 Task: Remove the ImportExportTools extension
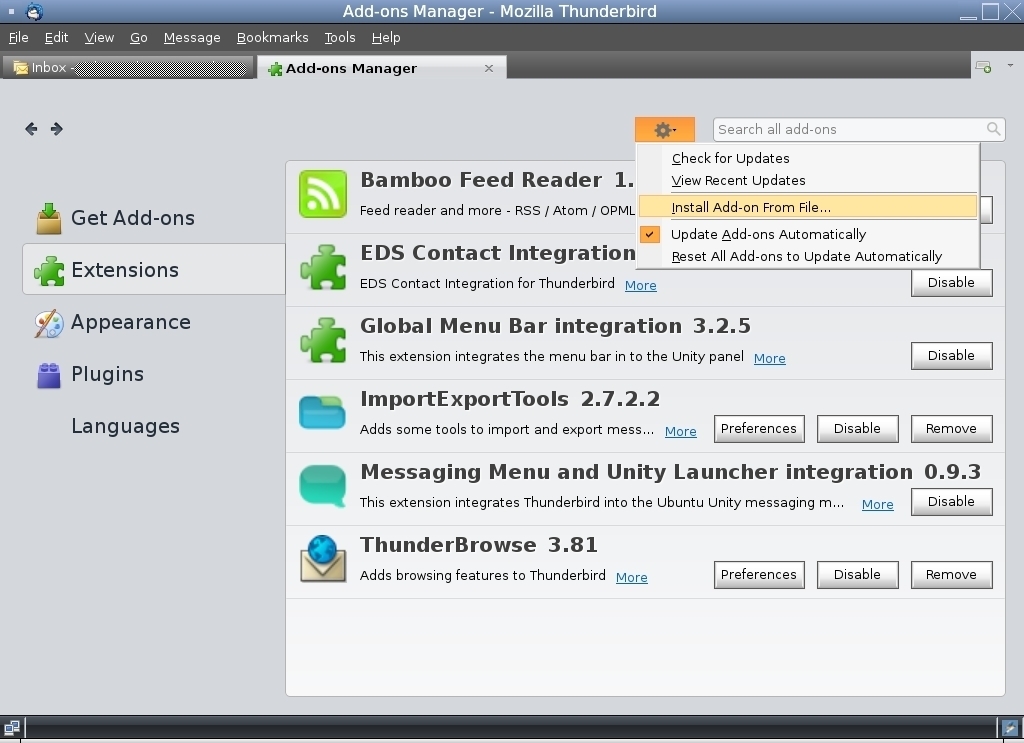click(x=951, y=428)
